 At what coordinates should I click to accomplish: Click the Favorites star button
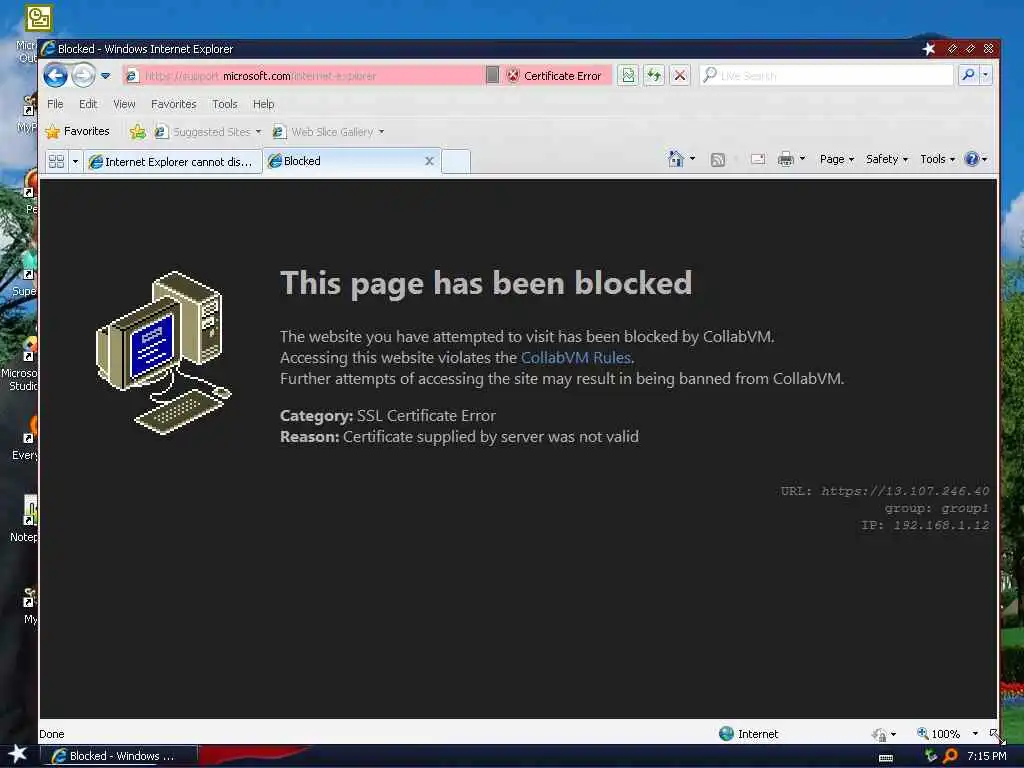[x=77, y=131]
